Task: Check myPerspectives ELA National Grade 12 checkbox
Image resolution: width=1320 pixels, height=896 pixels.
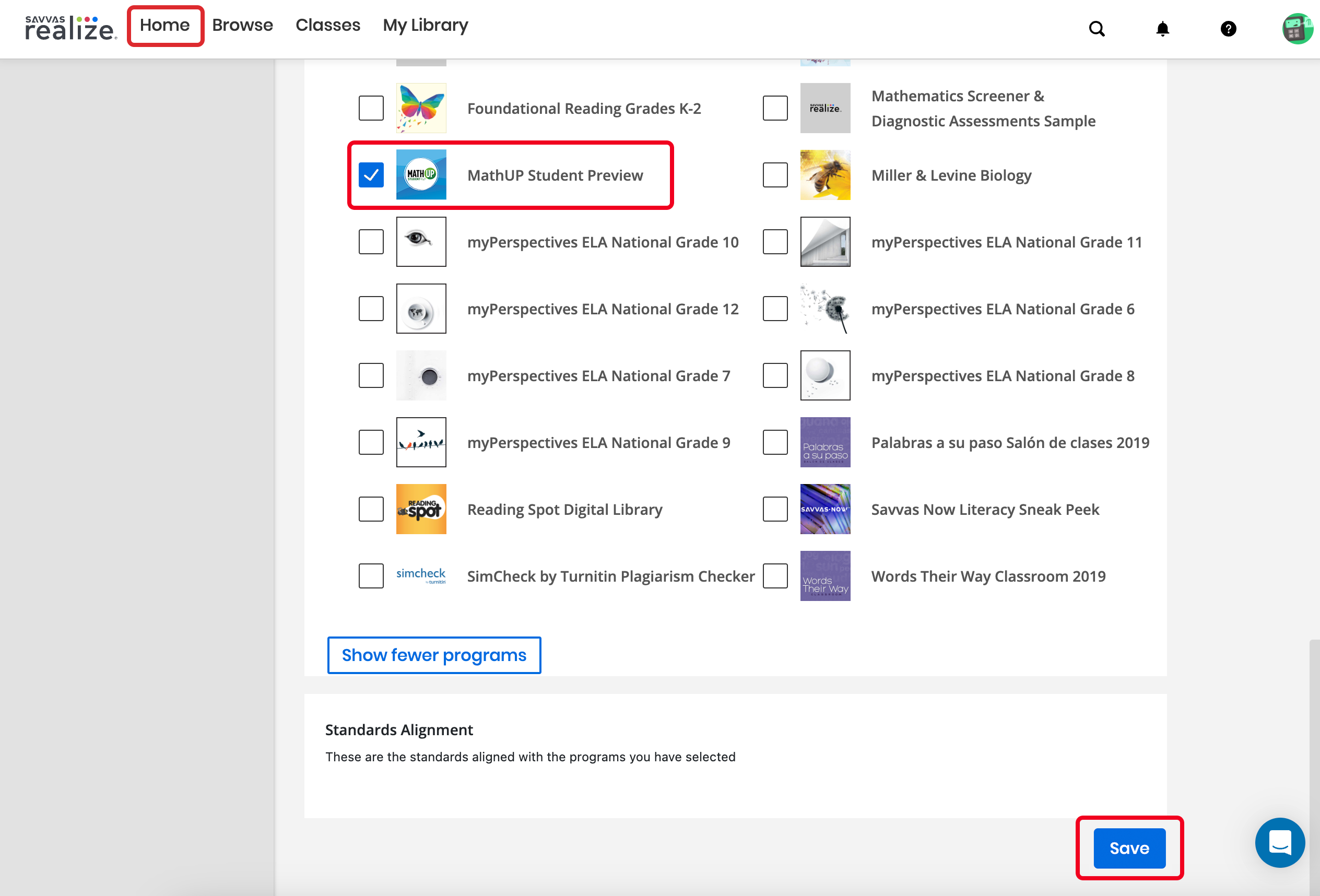Action: tap(371, 309)
